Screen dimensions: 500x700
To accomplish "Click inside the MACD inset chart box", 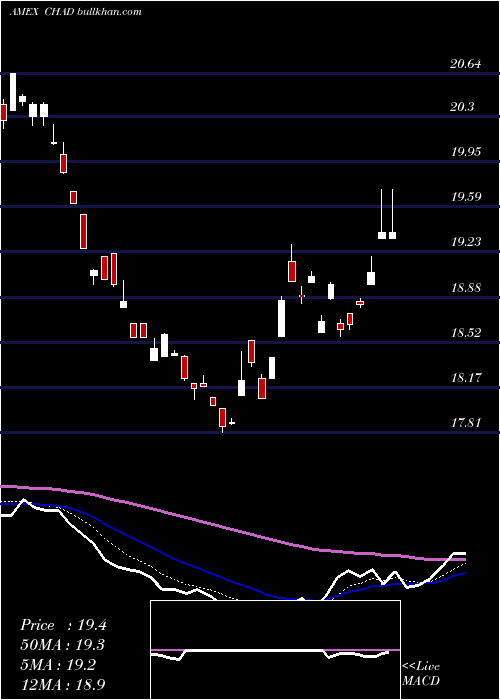I will [275, 650].
